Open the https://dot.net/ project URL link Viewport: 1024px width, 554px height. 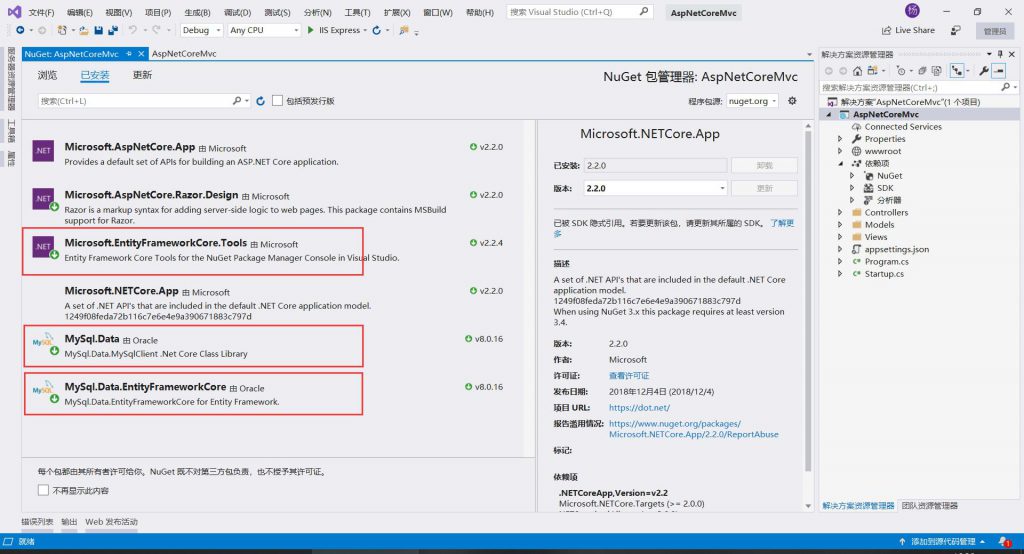click(x=637, y=408)
